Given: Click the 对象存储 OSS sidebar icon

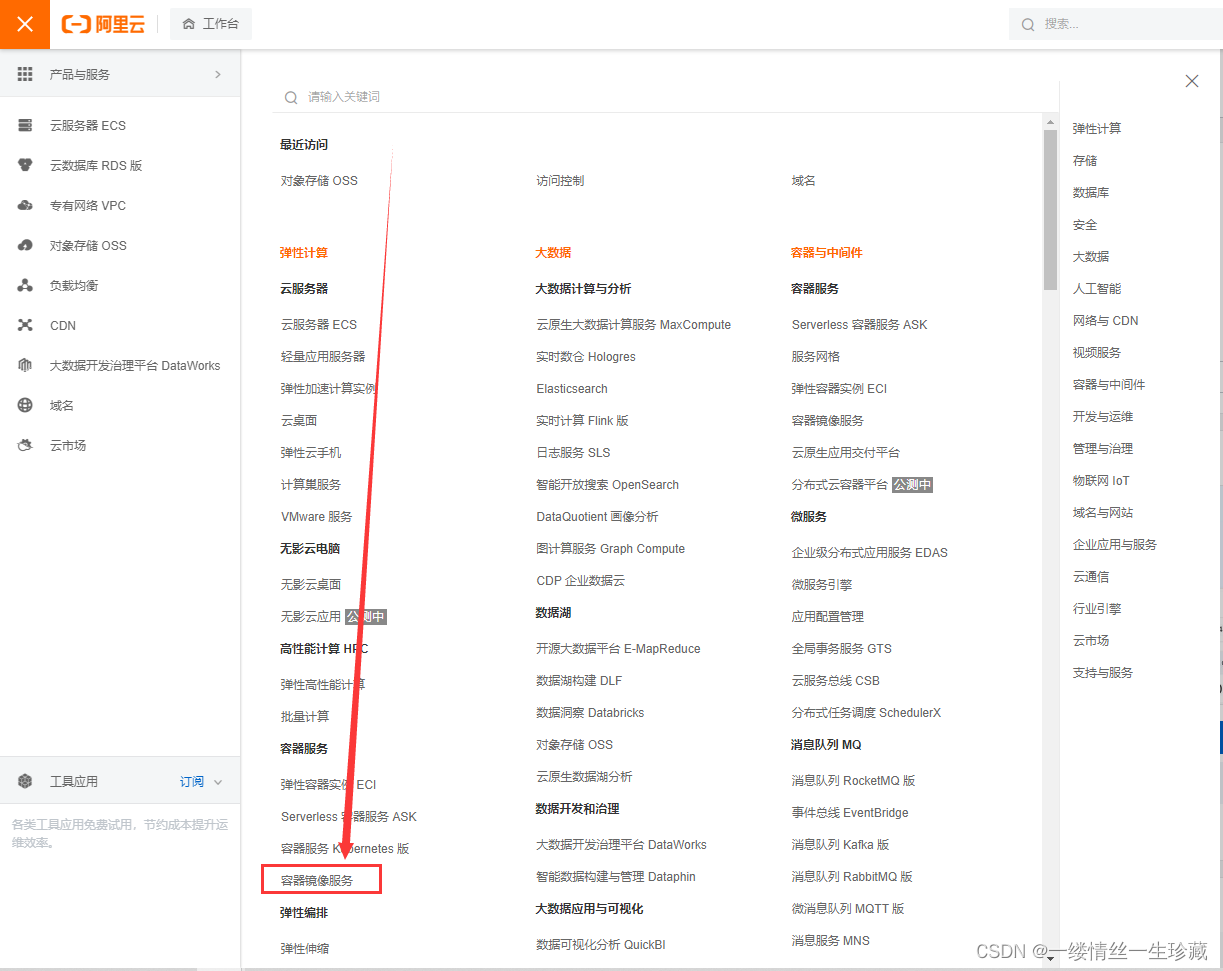Looking at the screenshot, I should [x=26, y=245].
